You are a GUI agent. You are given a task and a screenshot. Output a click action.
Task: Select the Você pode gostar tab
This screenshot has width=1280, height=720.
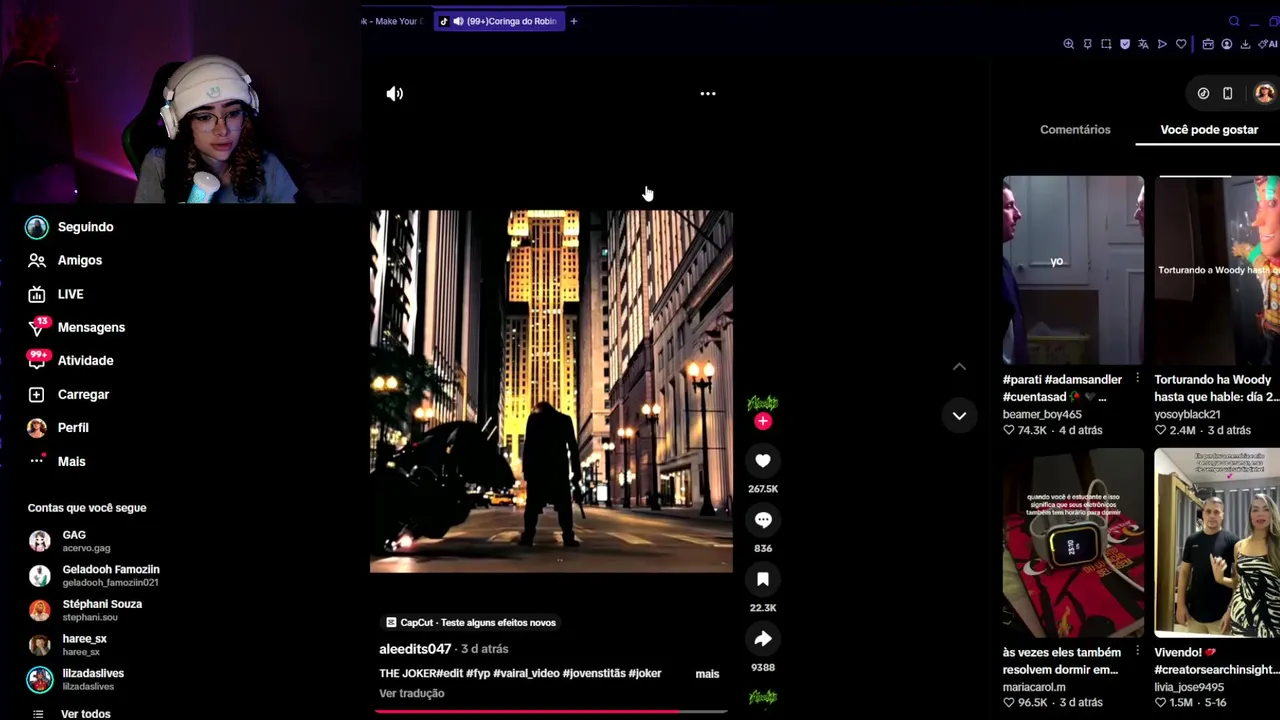click(1209, 130)
